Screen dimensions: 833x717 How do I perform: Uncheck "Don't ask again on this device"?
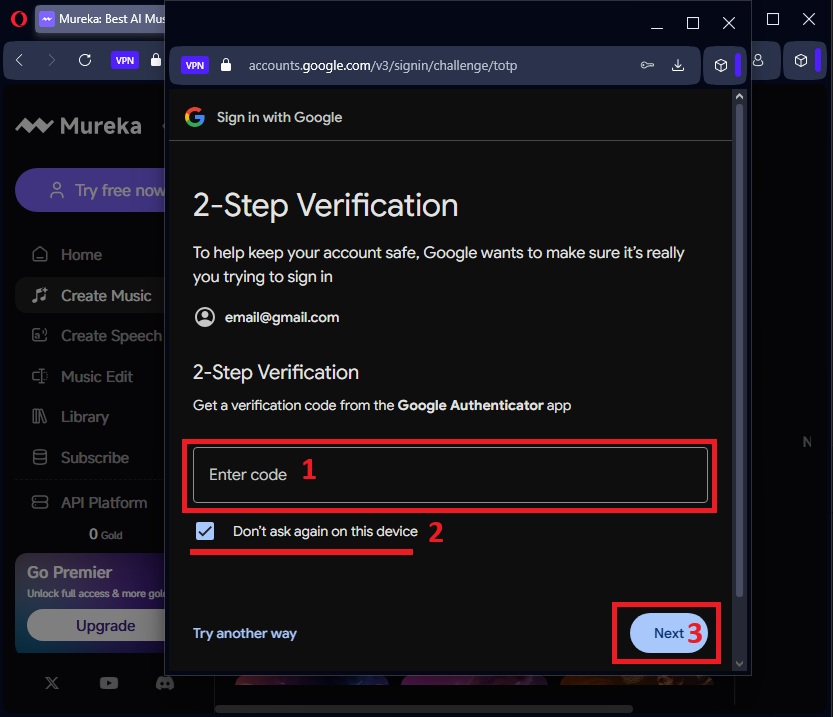[x=205, y=531]
